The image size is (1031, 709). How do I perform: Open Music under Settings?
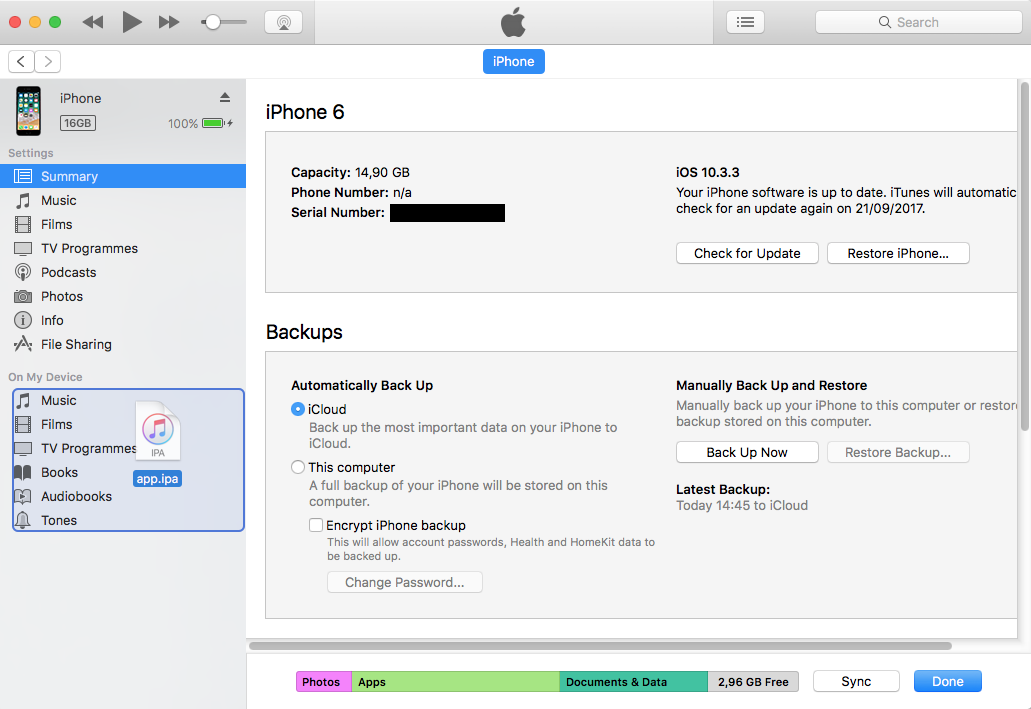click(x=123, y=201)
